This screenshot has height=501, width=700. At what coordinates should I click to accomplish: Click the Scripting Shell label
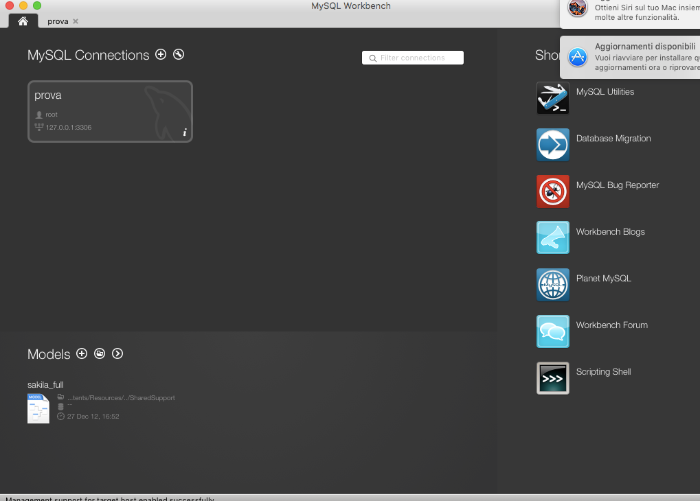click(603, 372)
